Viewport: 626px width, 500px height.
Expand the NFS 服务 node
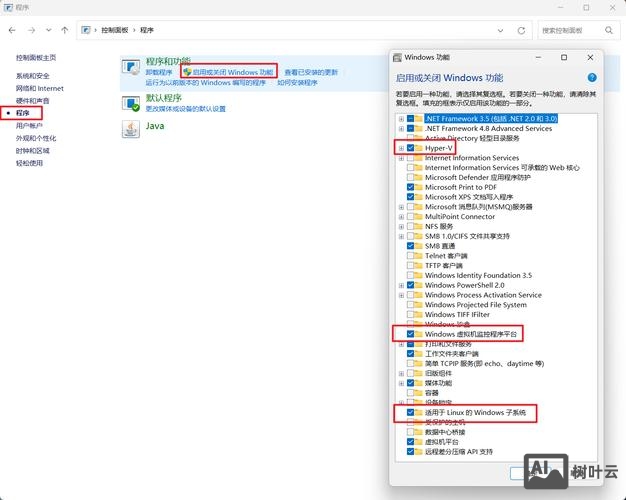[401, 226]
